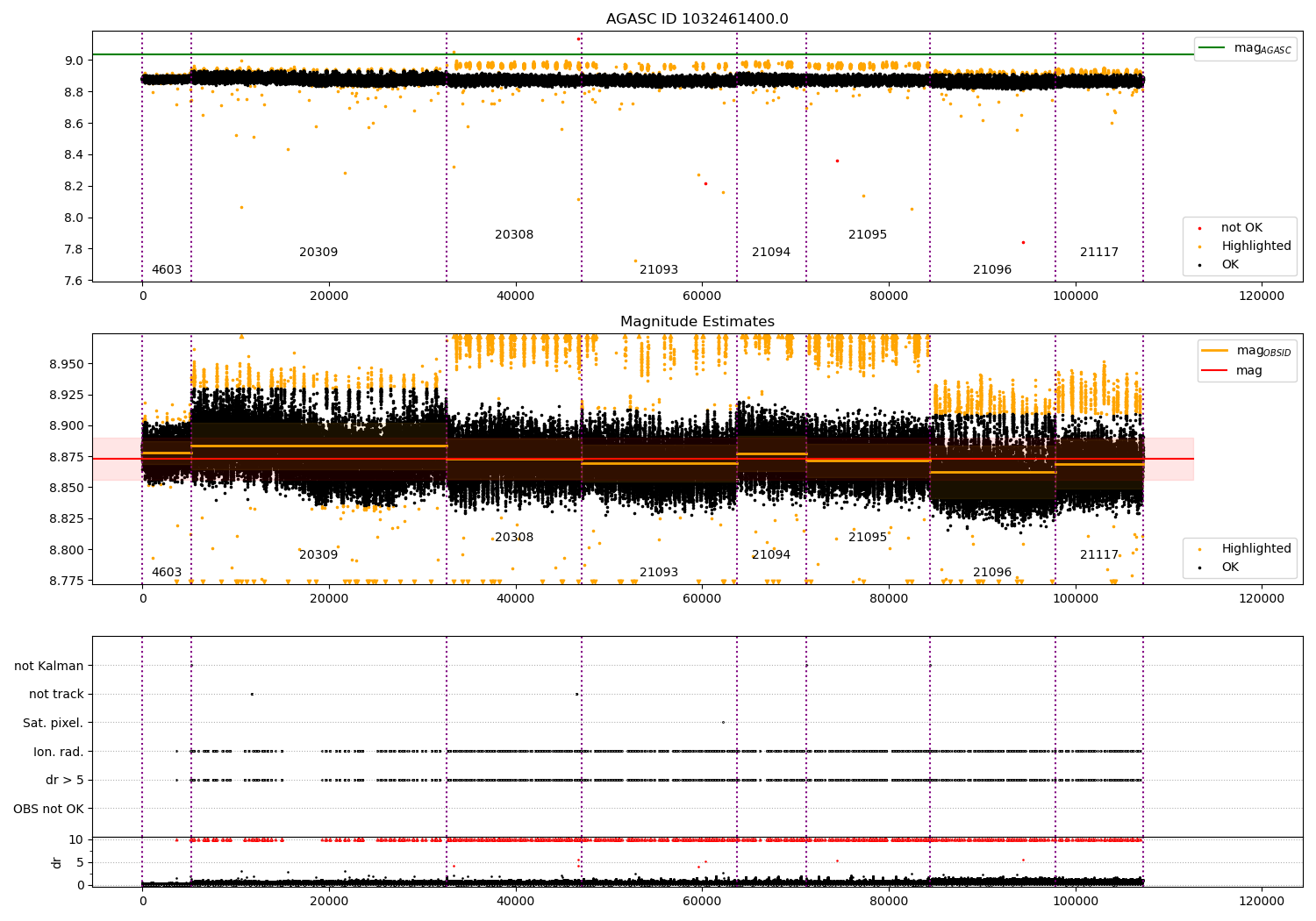Viewport: 1316px width, 921px height.
Task: Click obsid label '20309' in top plot
Action: 318,253
